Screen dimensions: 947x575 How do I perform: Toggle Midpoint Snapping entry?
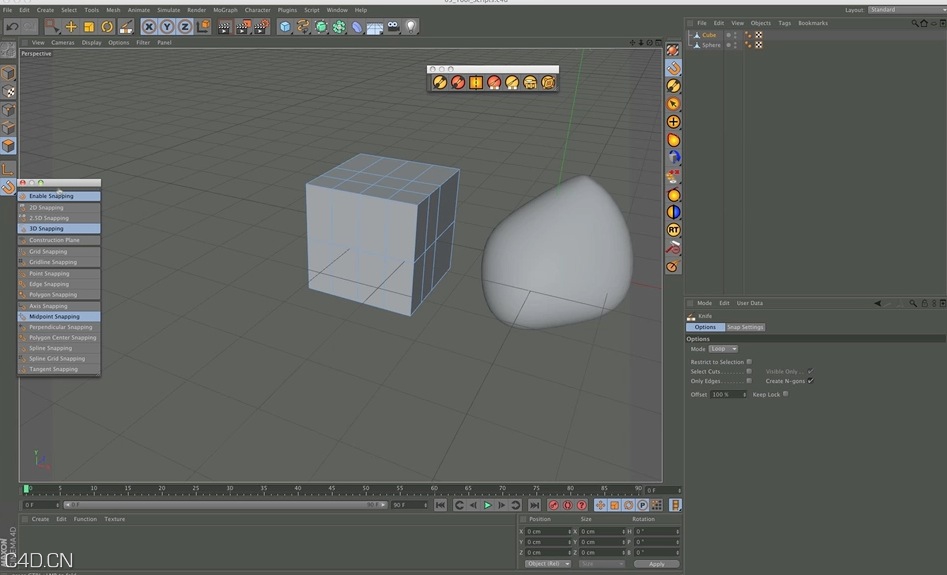(59, 316)
